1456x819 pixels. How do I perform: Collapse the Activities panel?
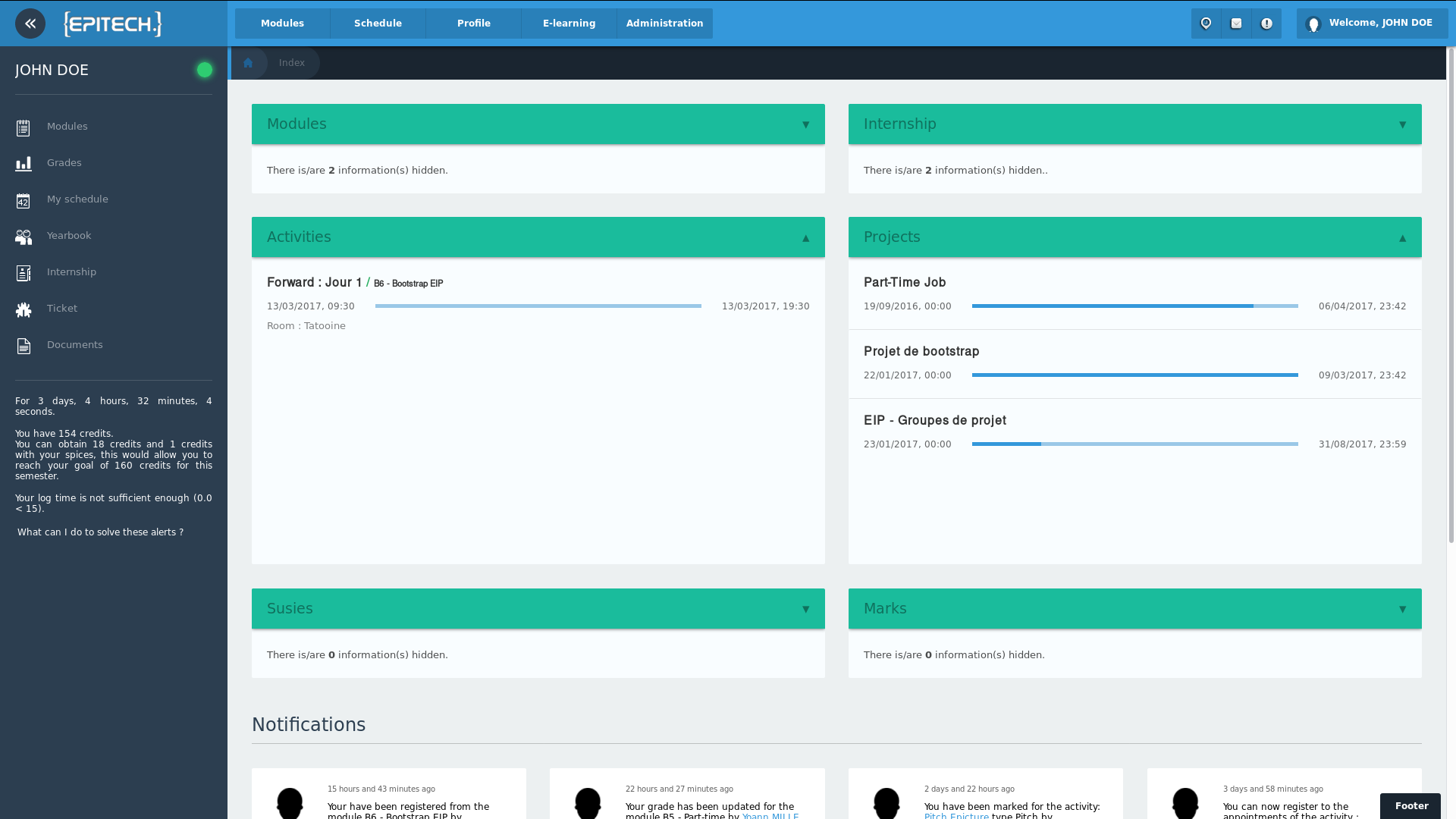805,237
